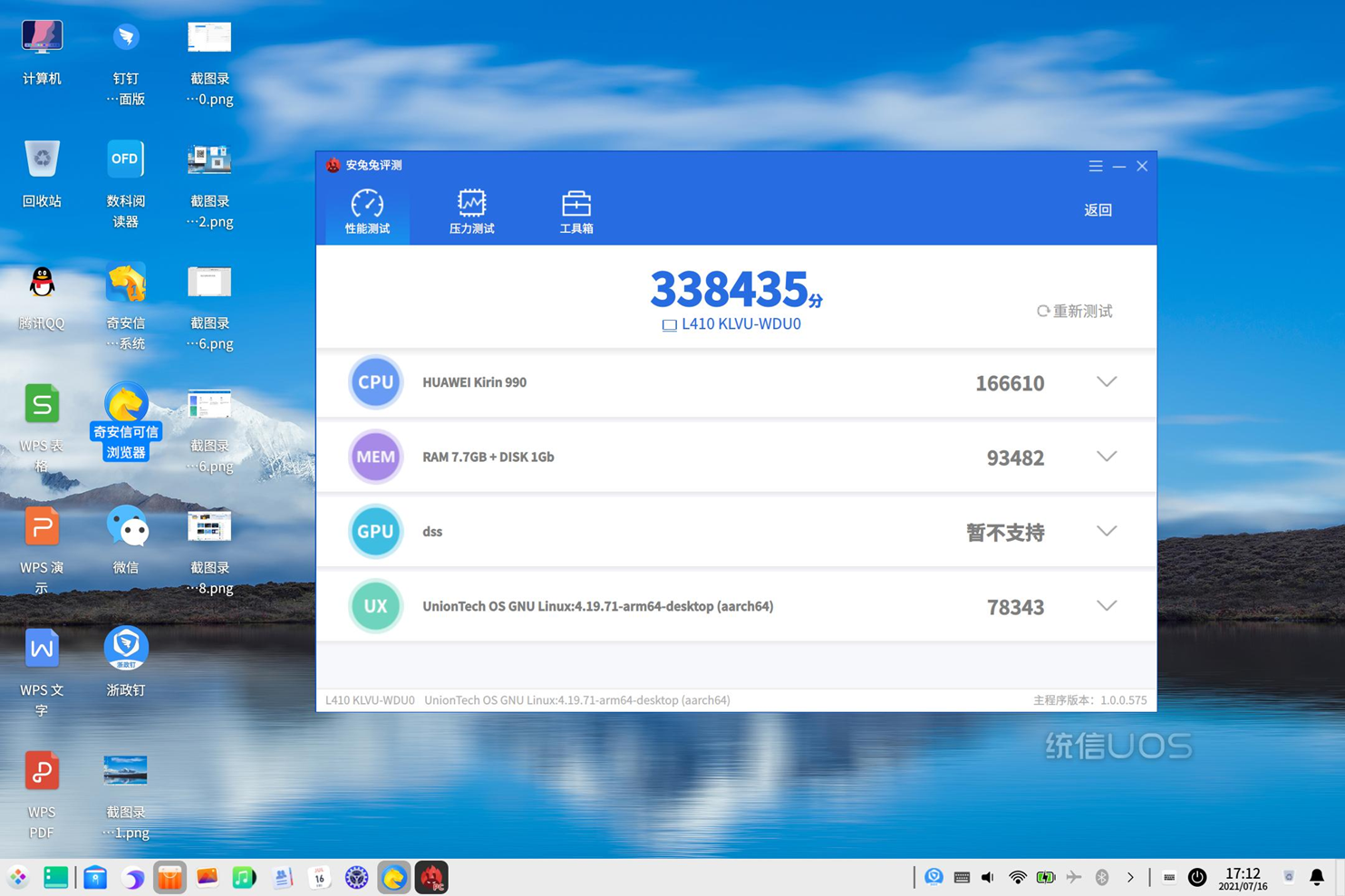Select the 性能测试 performance test tab

click(x=367, y=212)
